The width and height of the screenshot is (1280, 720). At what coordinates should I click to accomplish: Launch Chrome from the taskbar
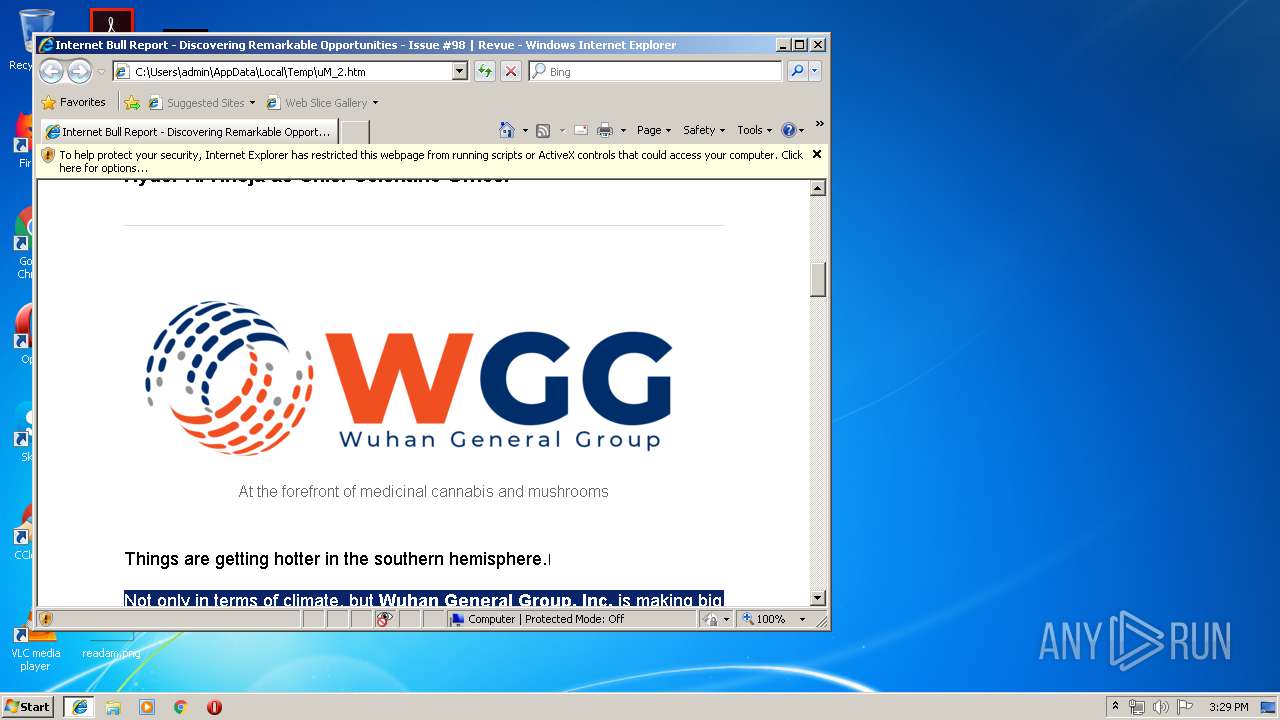180,706
